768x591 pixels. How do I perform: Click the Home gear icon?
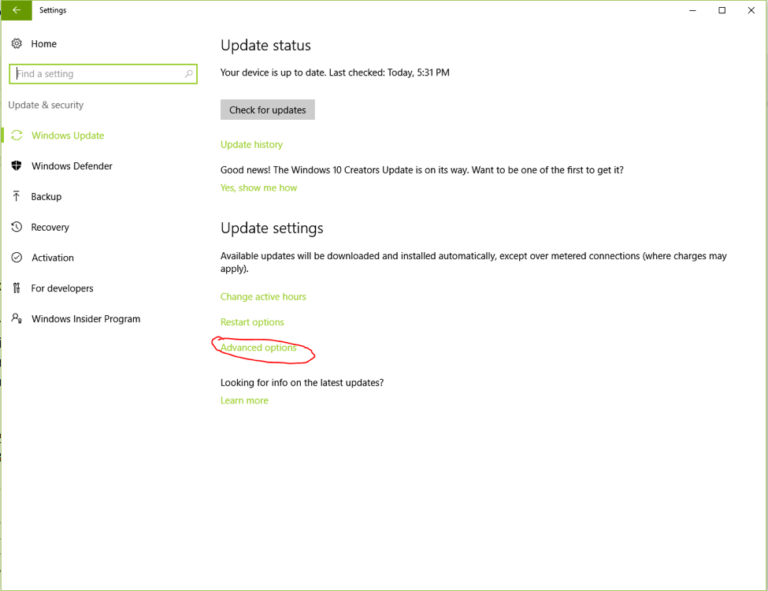(x=17, y=44)
